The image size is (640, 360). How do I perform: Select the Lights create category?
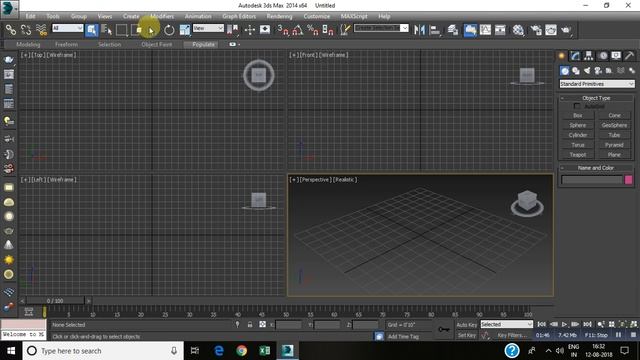coord(587,71)
